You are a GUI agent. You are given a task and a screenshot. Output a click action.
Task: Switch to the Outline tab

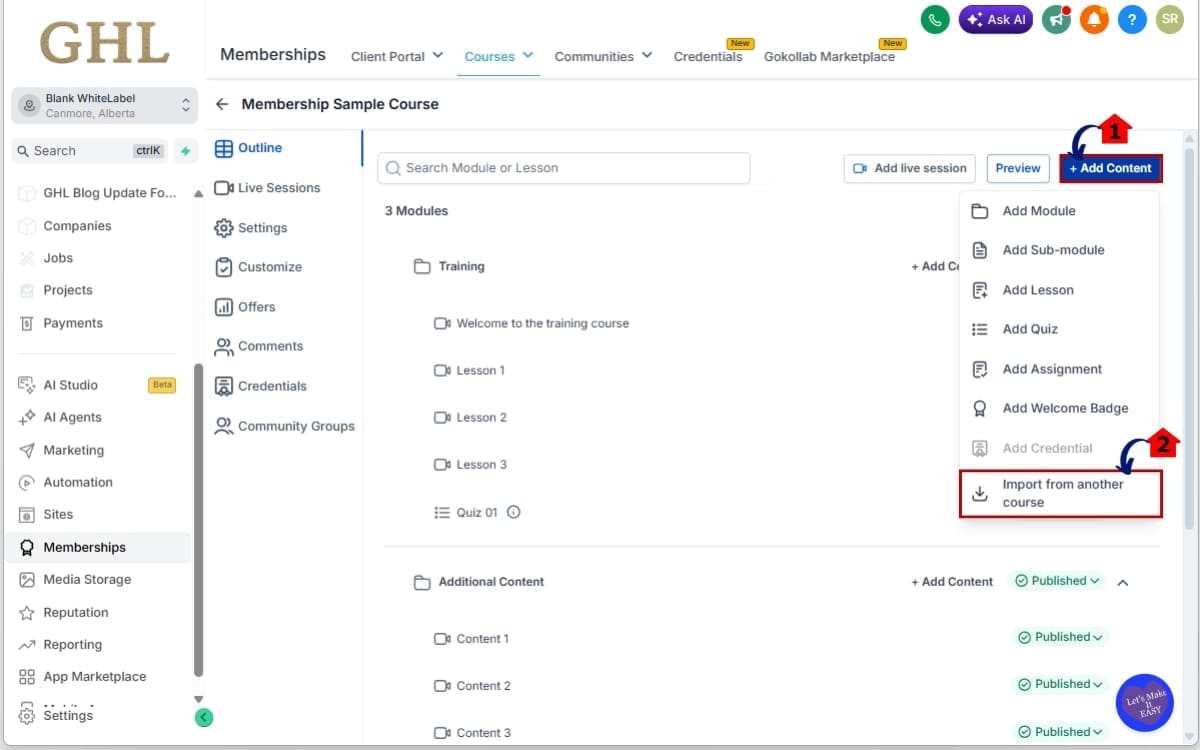[249, 148]
